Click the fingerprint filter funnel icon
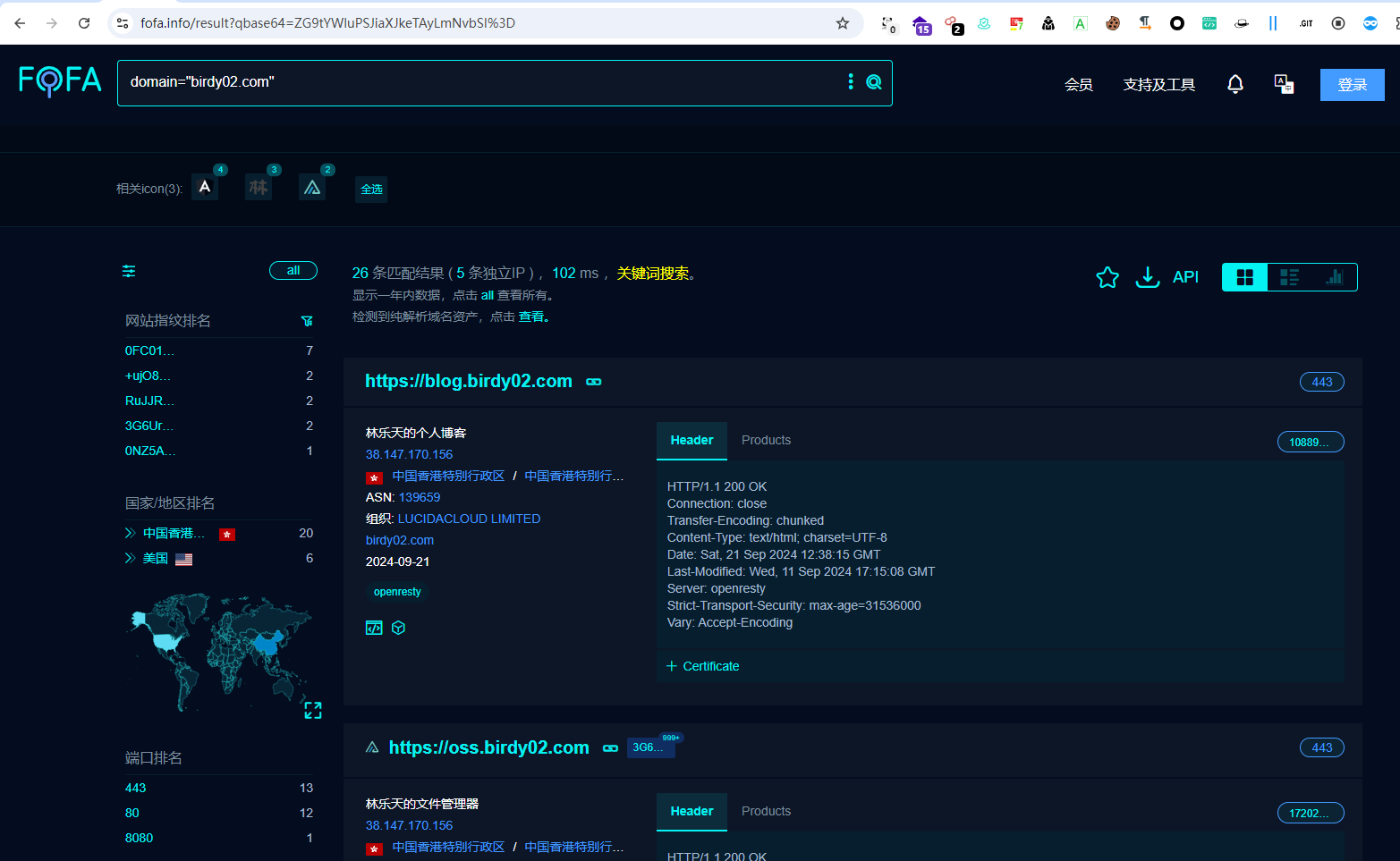The image size is (1400, 861). tap(307, 321)
